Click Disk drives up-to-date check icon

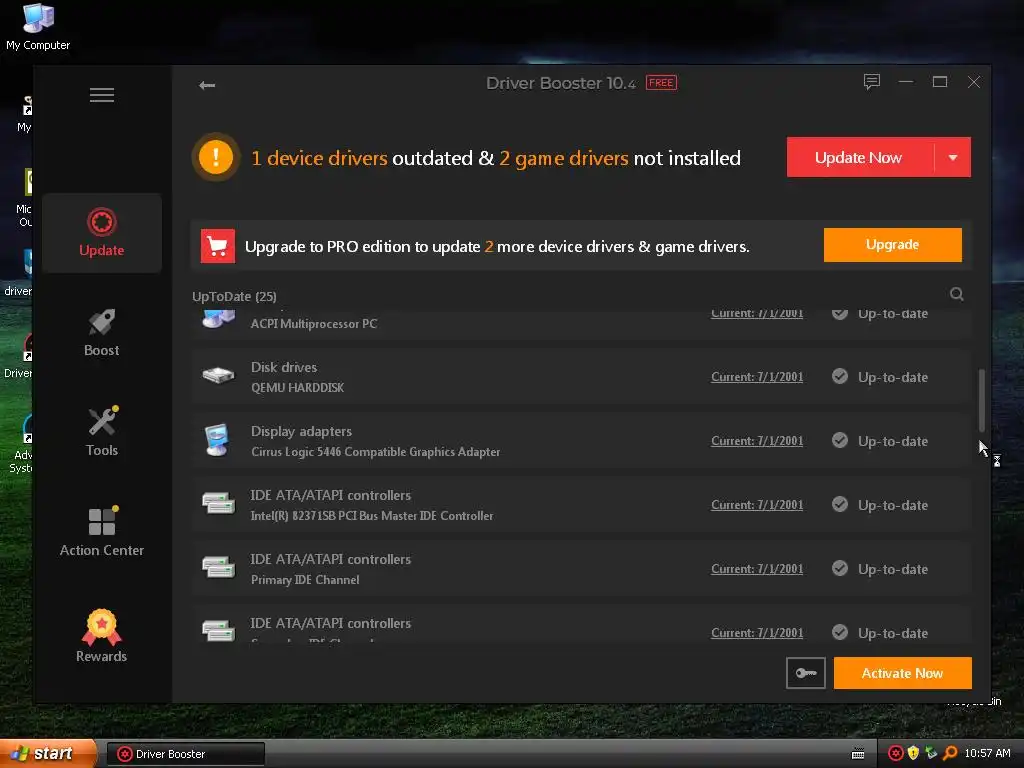coord(840,376)
